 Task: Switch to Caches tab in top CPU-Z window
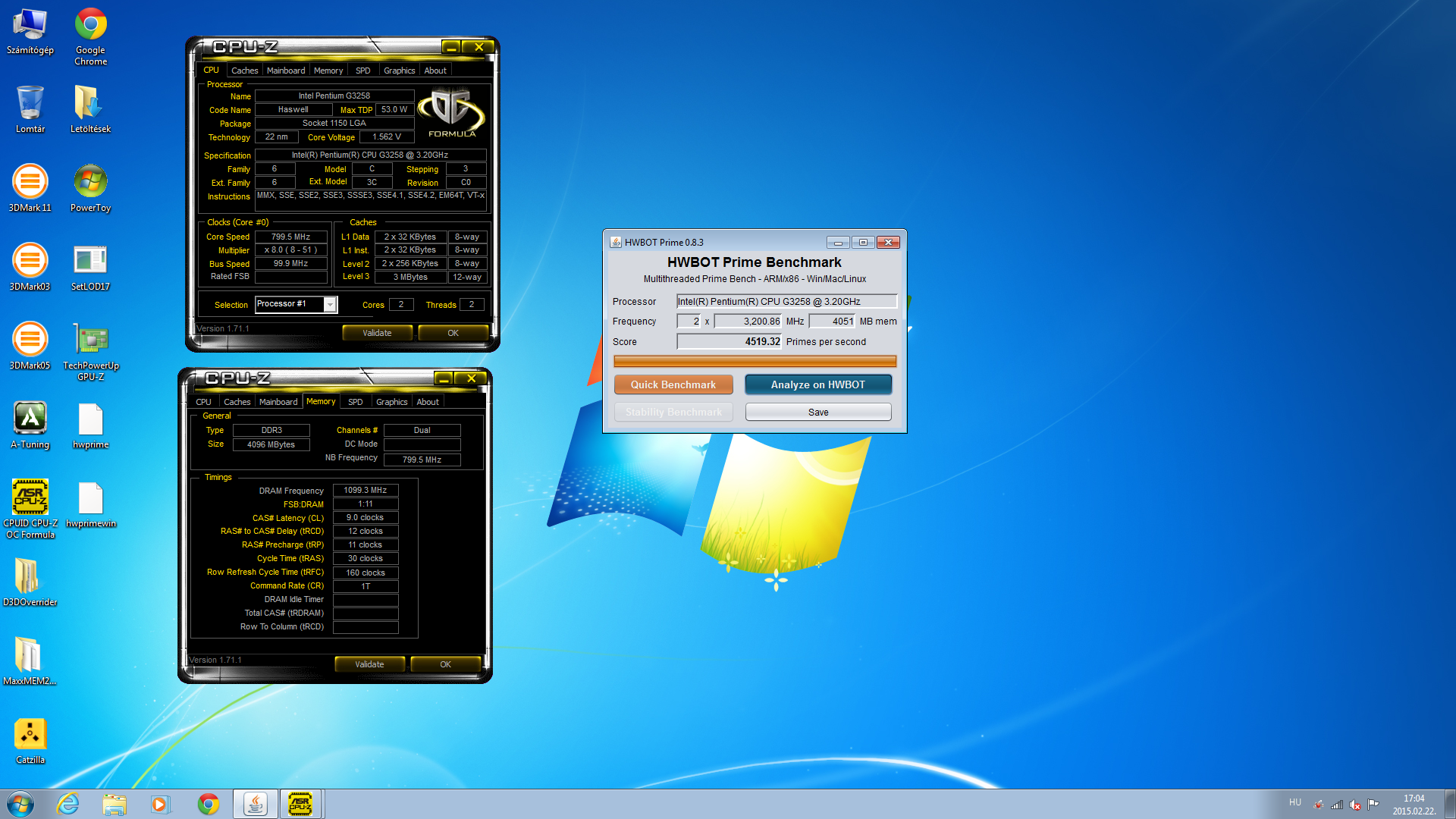coord(244,71)
